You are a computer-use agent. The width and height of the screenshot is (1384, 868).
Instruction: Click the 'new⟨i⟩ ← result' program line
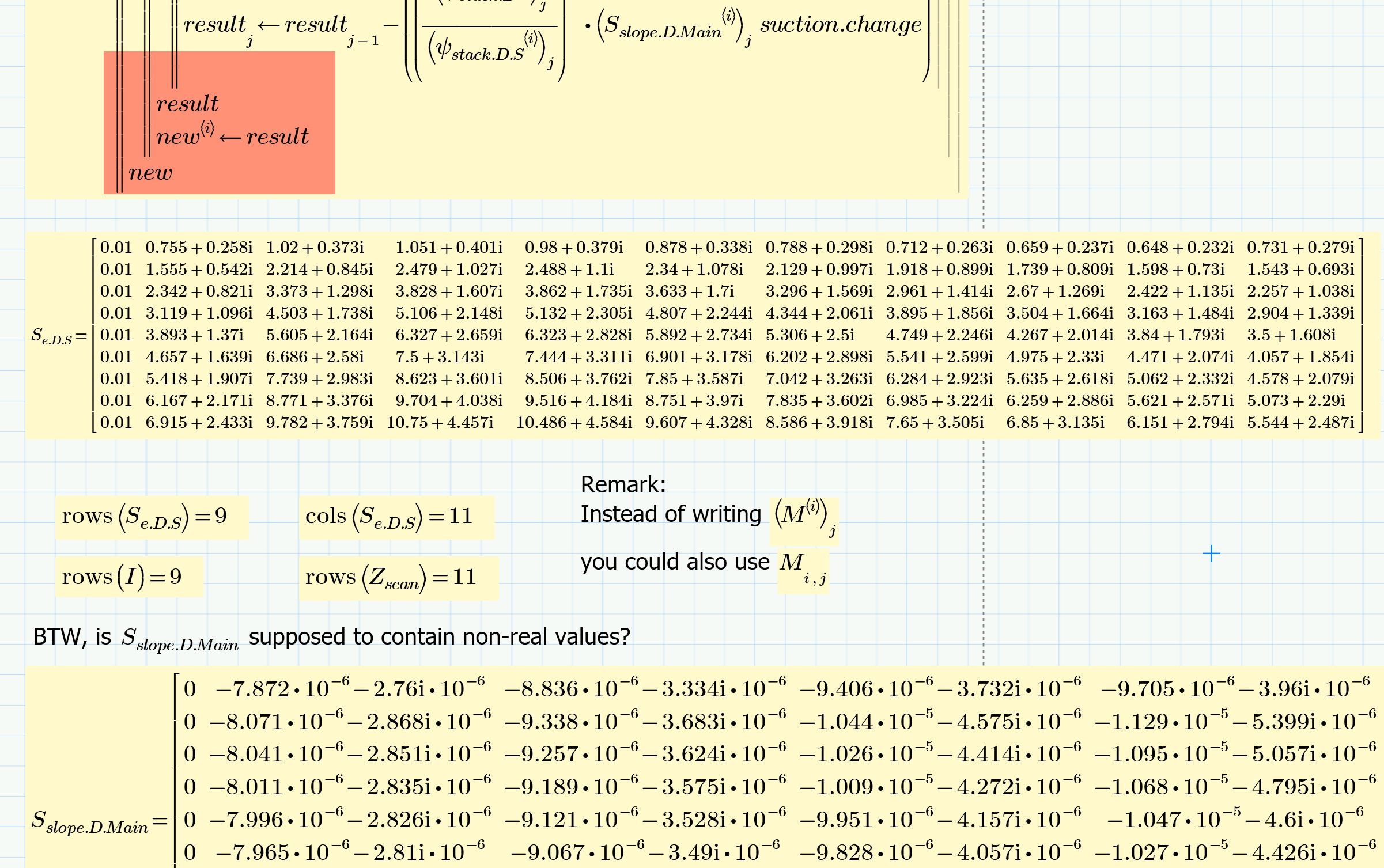coord(232,135)
